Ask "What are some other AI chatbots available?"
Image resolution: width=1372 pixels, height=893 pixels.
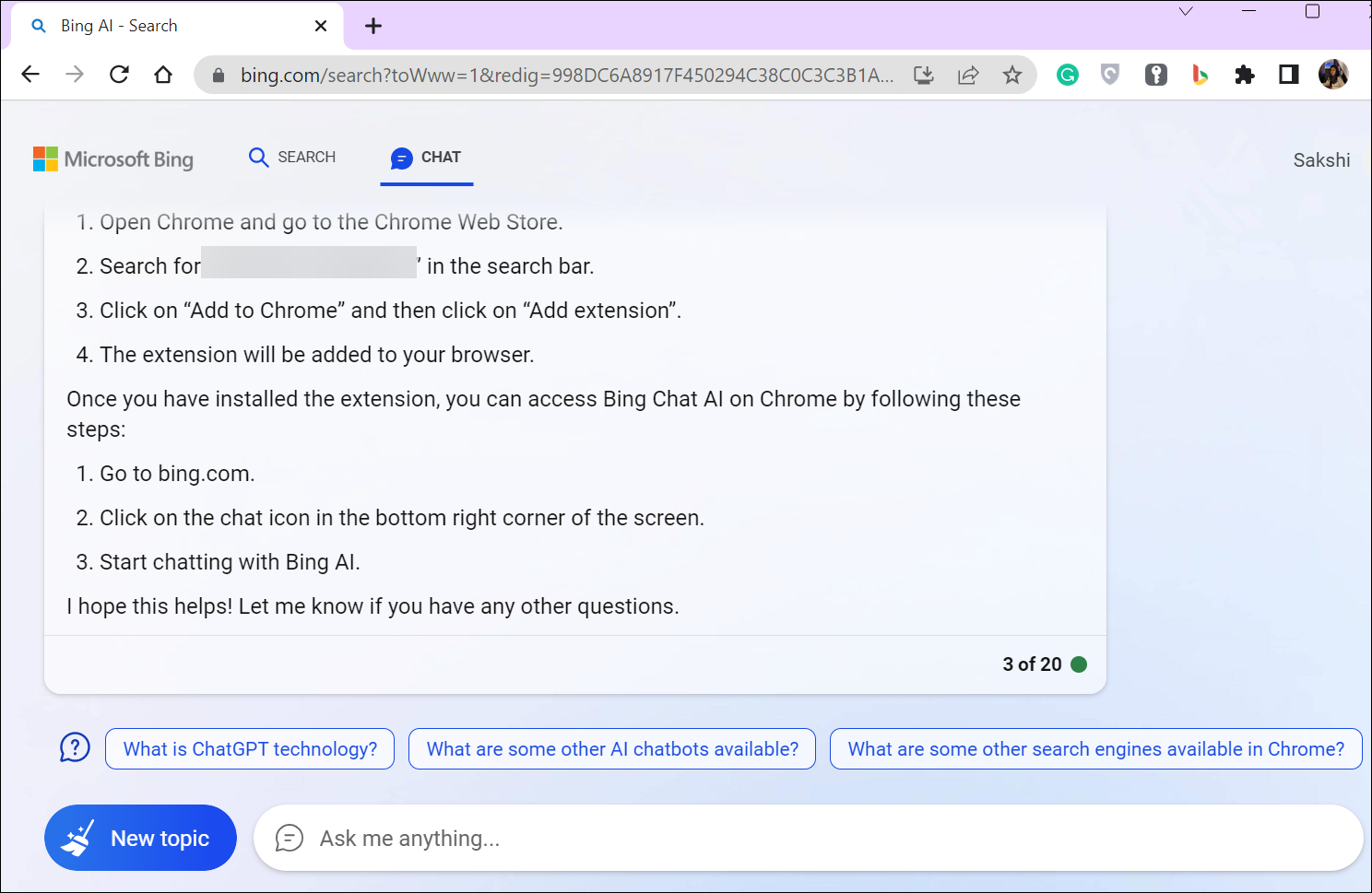point(612,749)
